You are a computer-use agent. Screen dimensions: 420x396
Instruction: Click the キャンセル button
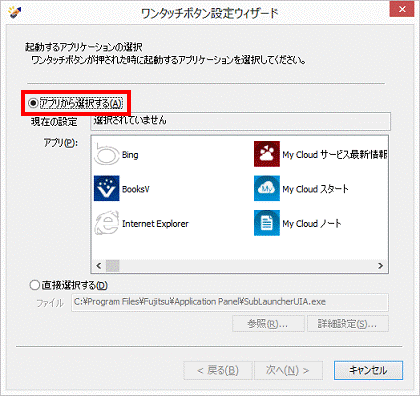coord(368,370)
